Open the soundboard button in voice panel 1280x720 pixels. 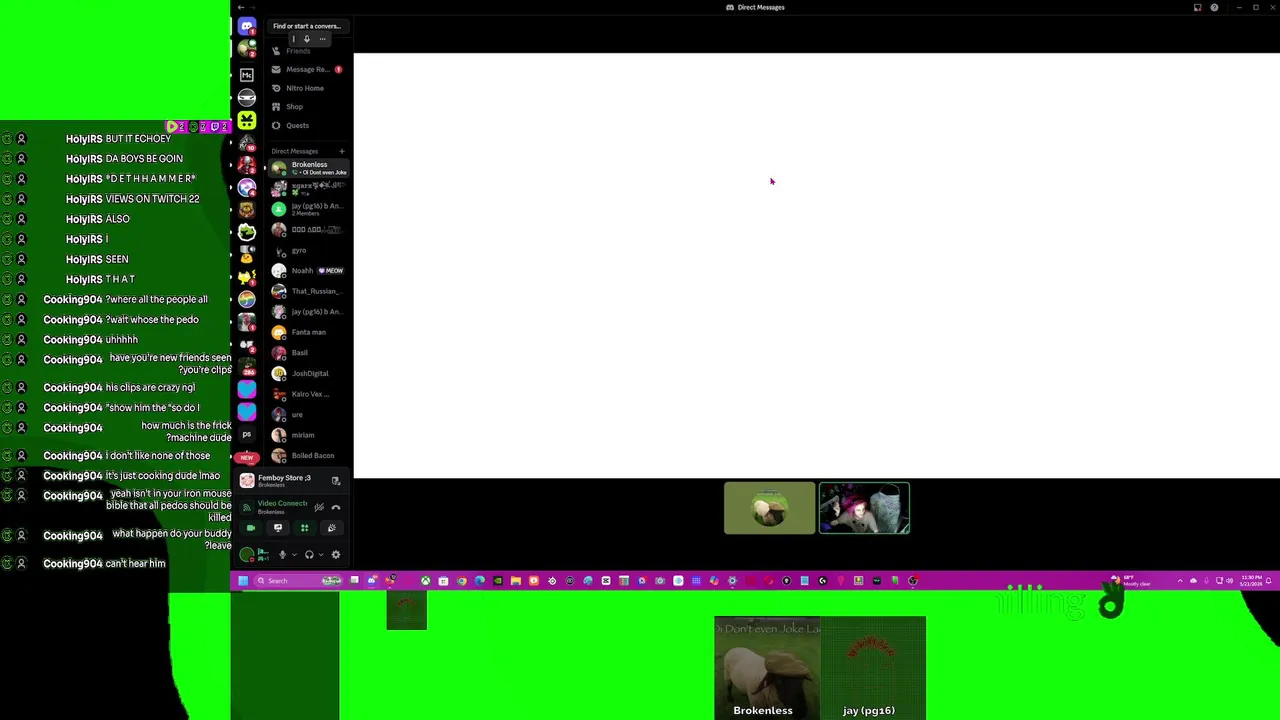[x=331, y=528]
